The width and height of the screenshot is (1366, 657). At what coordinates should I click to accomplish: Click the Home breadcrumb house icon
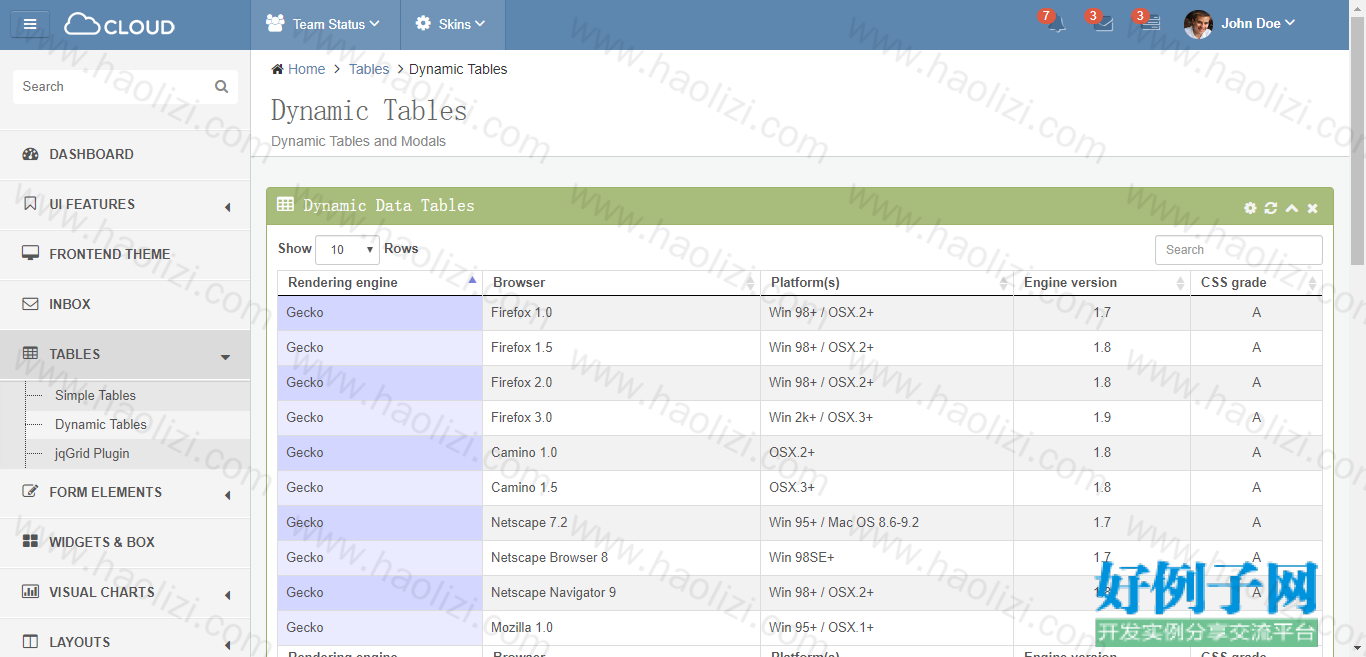click(x=277, y=69)
